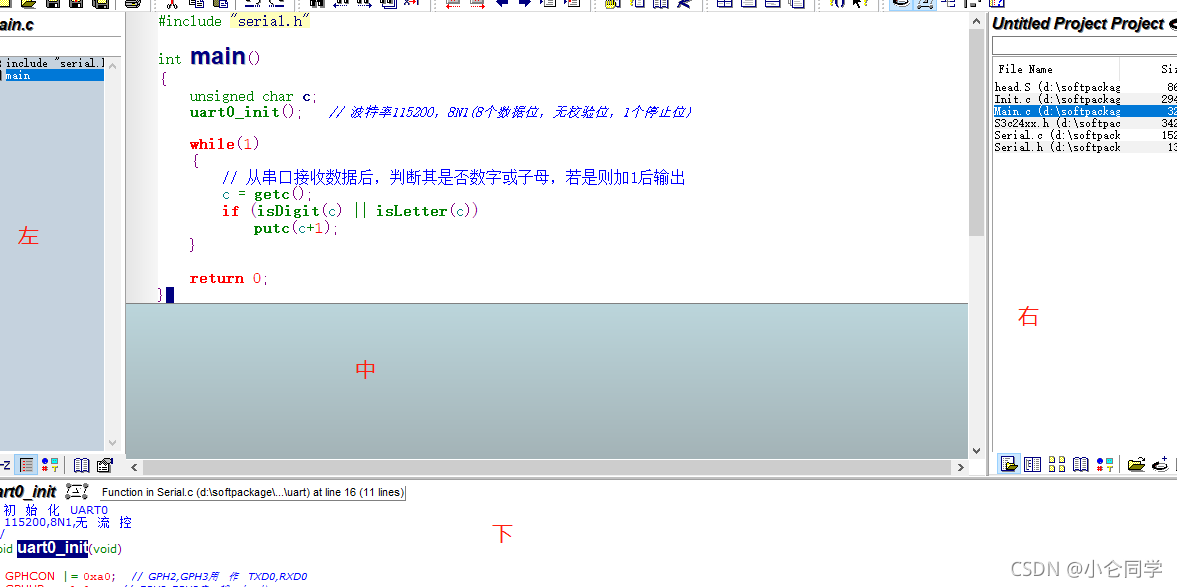Click the "serial.h" include string in editor
Viewport: 1177px width, 587px height.
(269, 21)
